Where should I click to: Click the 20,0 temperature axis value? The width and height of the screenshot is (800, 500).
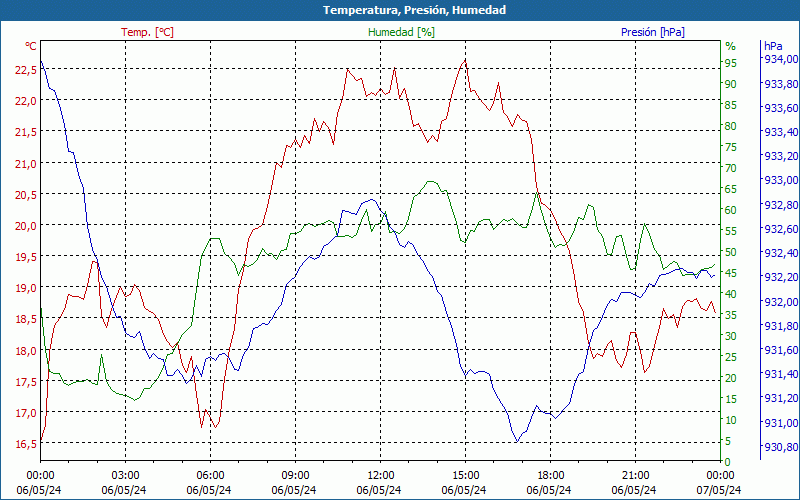coord(26,226)
